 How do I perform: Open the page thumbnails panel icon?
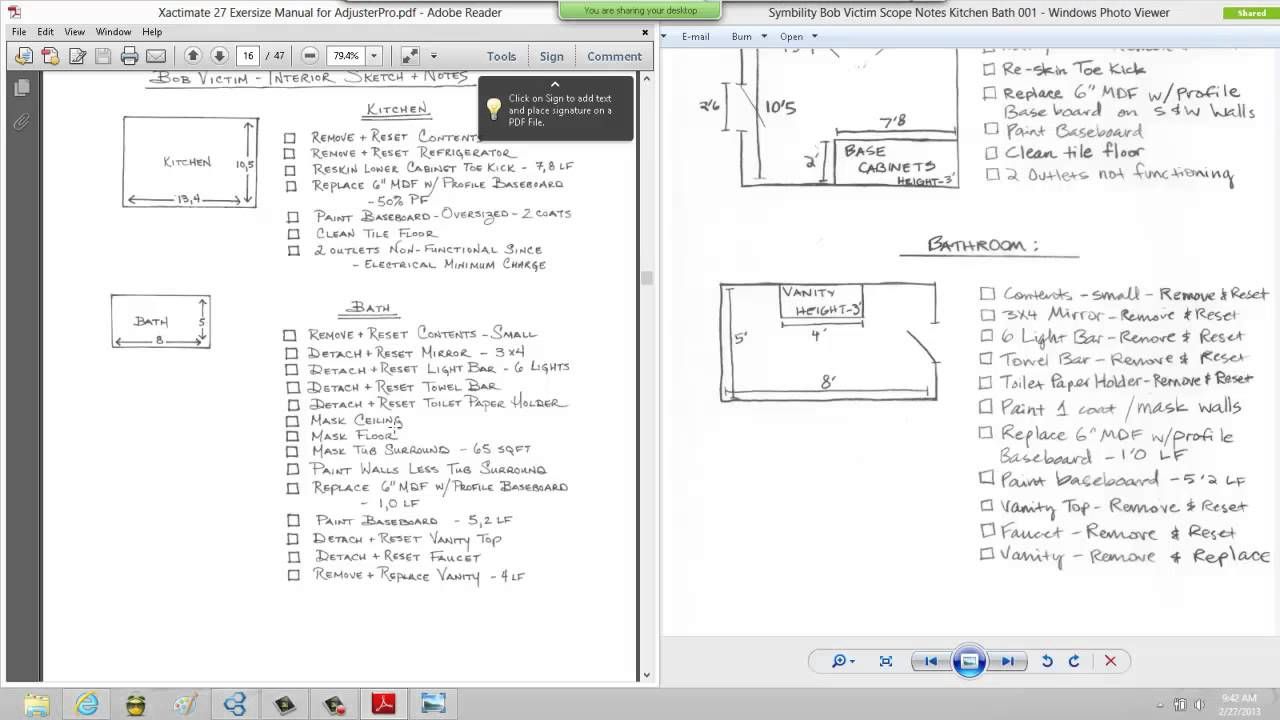(21, 86)
